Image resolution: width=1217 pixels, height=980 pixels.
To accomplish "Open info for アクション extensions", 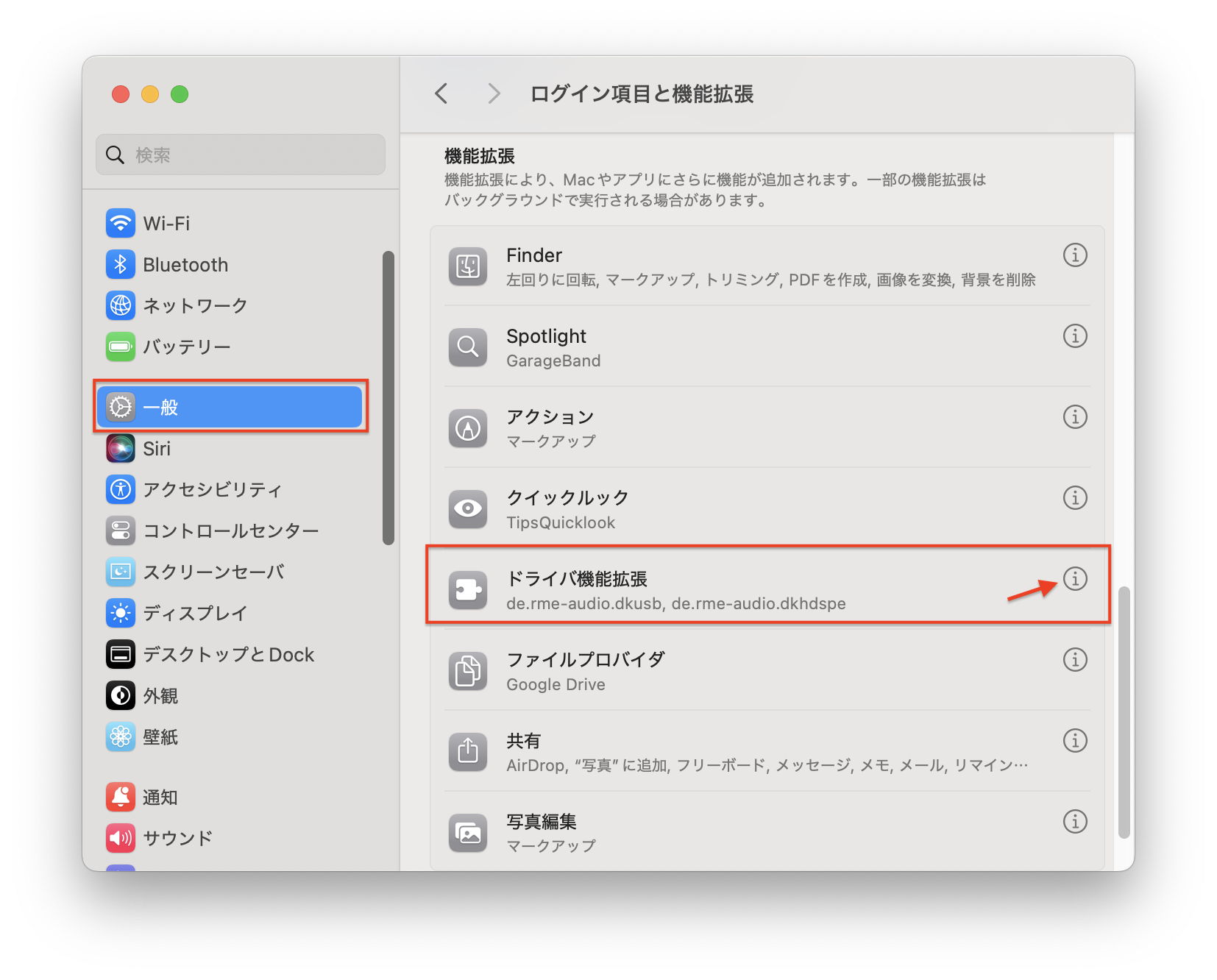I will (1075, 417).
